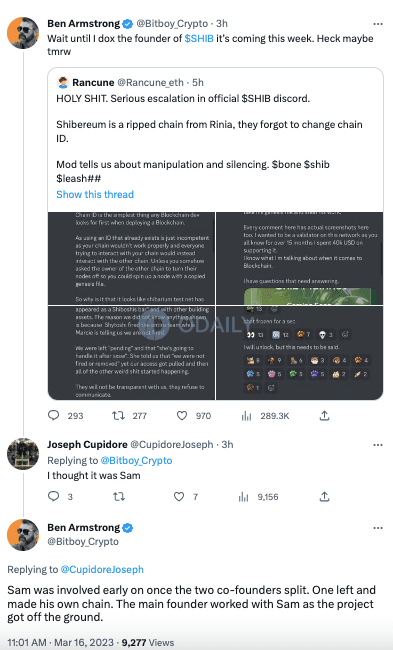
Task: Reply to Joseph Cupidore's tweet
Action: click(54, 496)
